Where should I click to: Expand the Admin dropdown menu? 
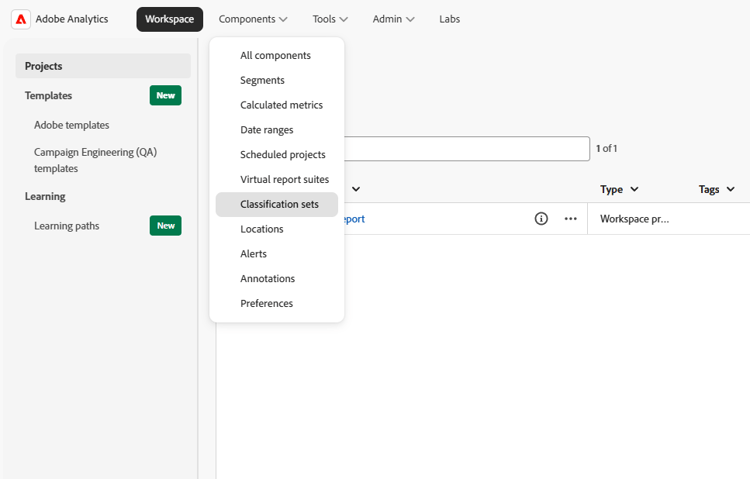(393, 19)
